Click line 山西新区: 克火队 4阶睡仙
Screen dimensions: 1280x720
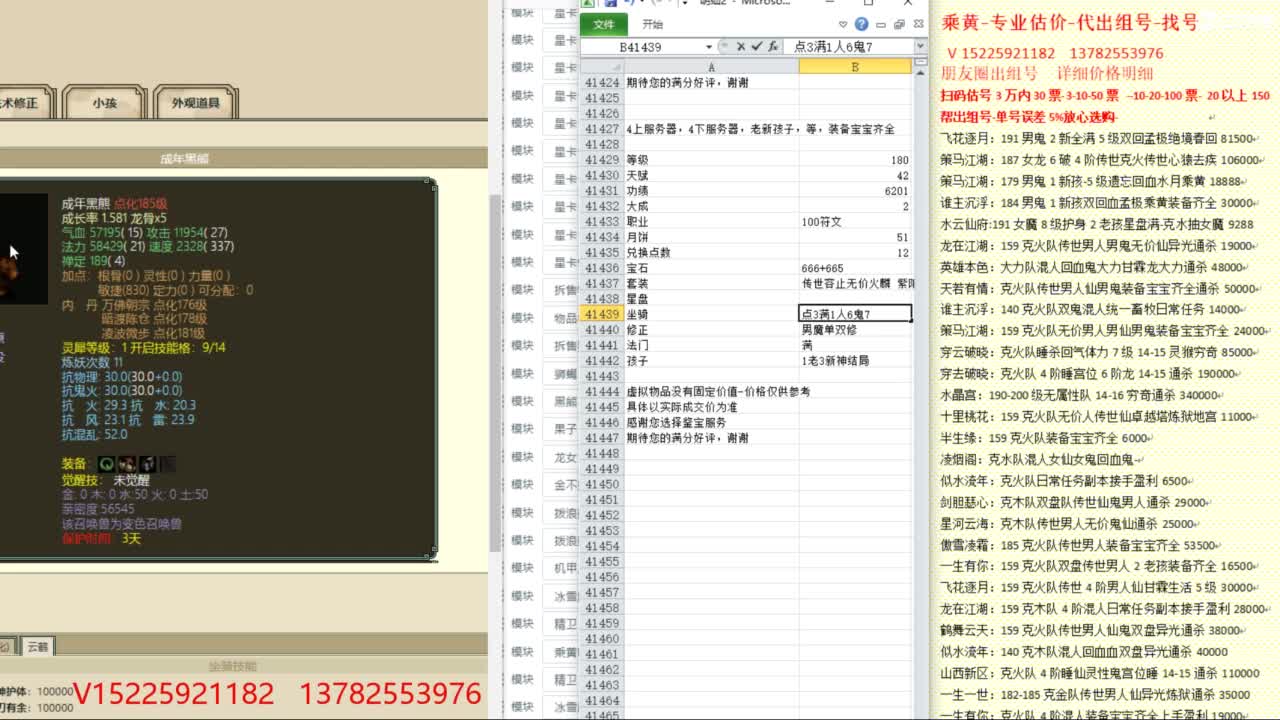click(x=1100, y=674)
